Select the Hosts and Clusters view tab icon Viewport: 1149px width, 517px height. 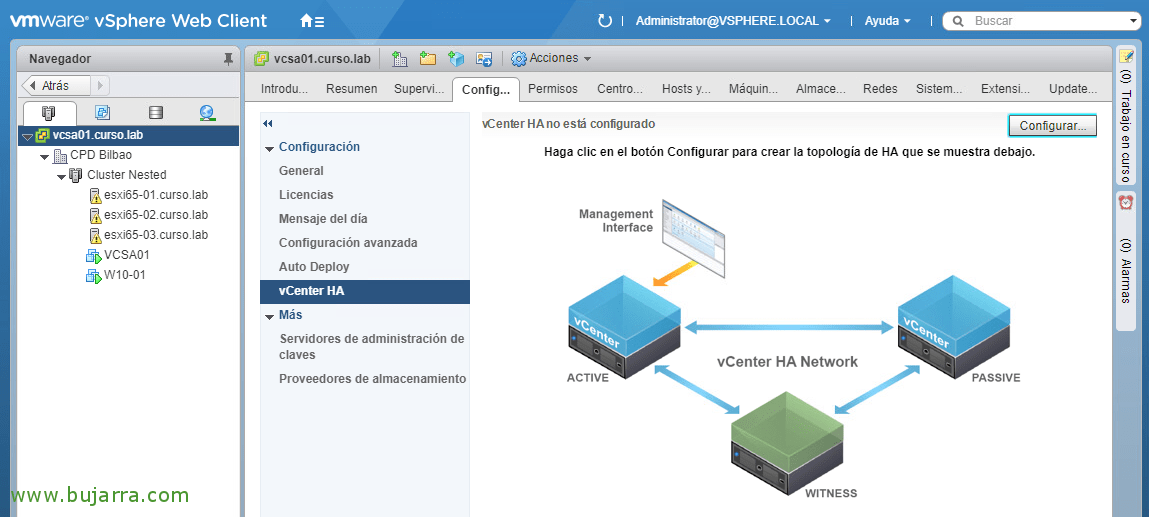click(49, 112)
